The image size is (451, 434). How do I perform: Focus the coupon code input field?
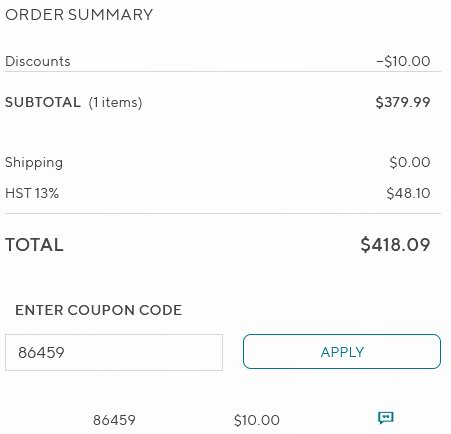click(x=114, y=352)
